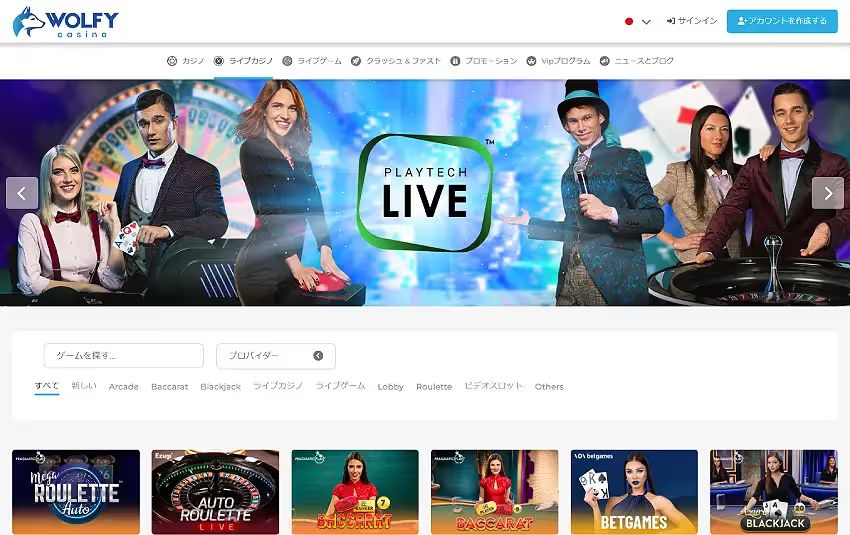Focus the ゲームを探す search field

123,356
